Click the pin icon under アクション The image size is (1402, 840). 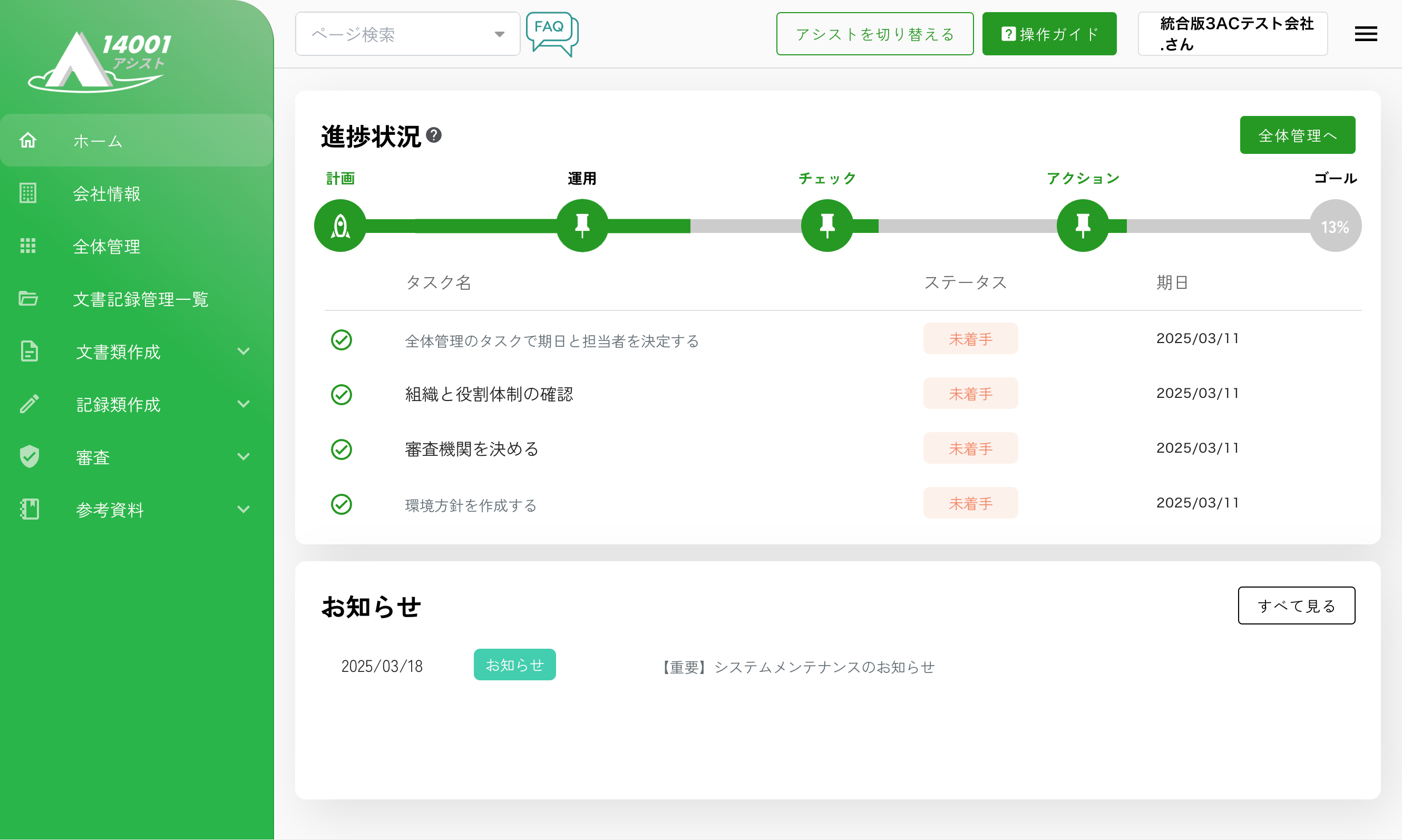click(x=1082, y=226)
